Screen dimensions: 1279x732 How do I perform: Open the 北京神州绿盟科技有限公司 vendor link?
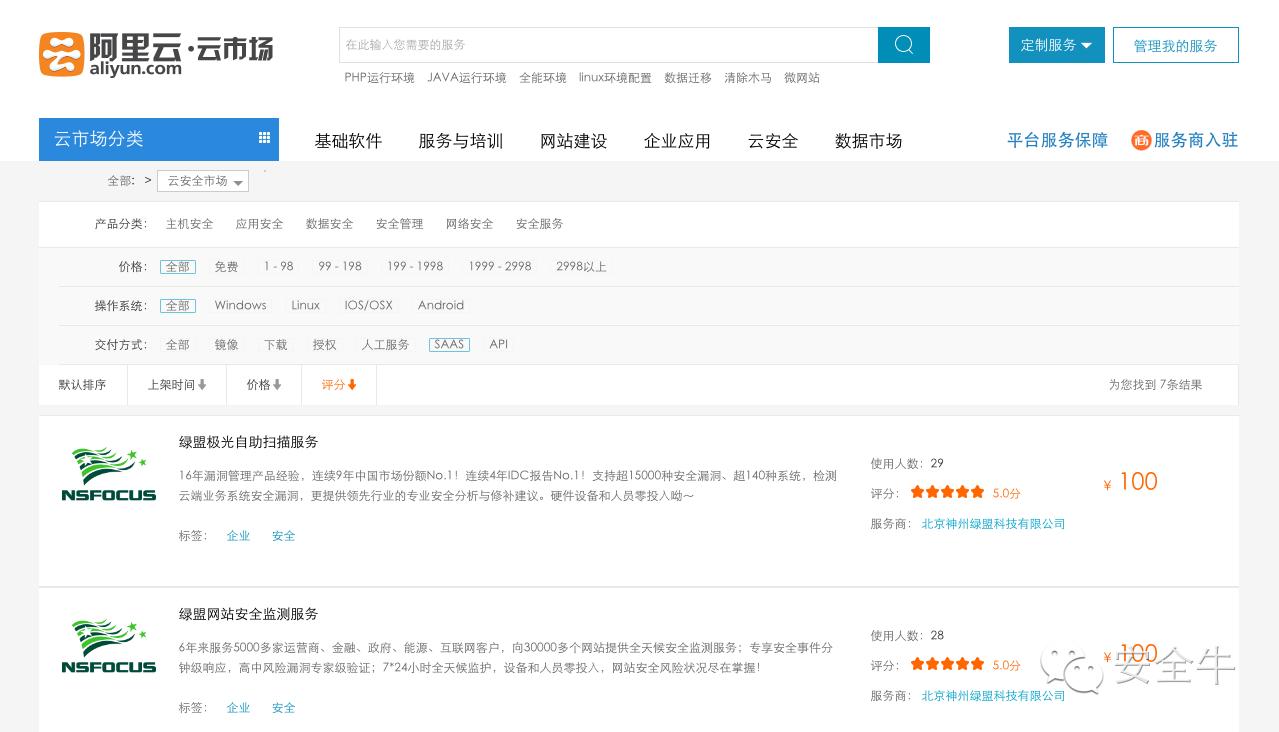pos(992,524)
